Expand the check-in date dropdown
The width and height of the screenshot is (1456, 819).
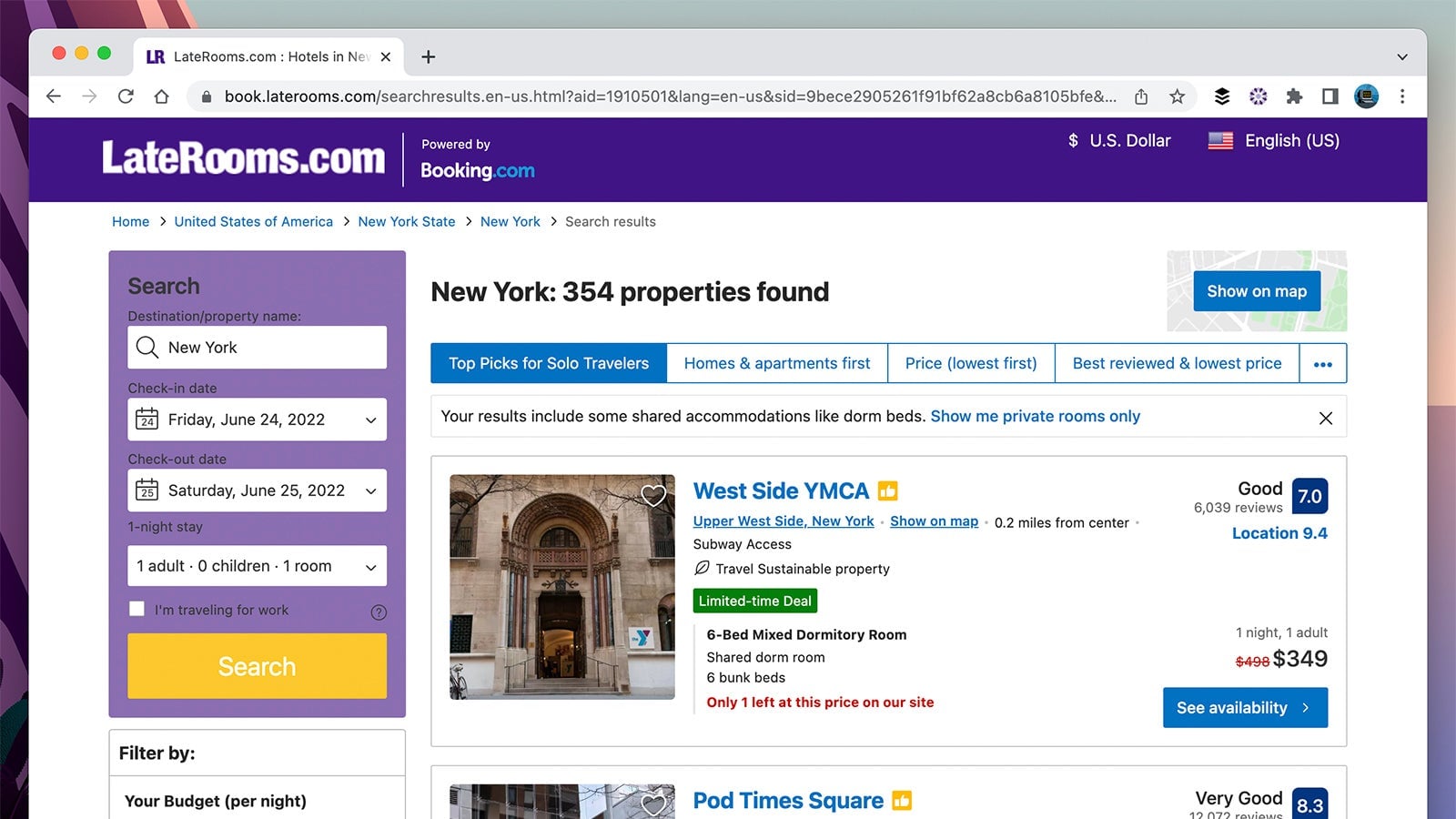[x=370, y=420]
